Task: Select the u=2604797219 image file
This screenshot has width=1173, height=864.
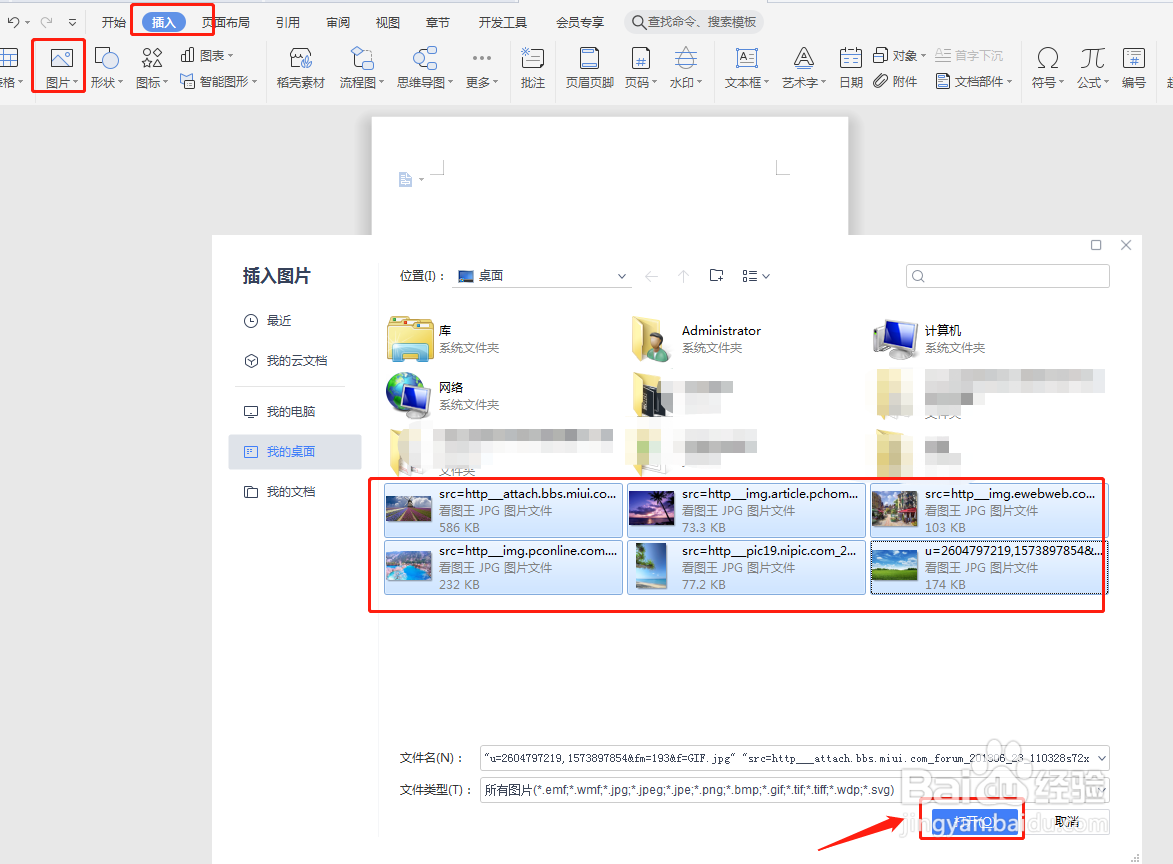Action: pos(988,567)
